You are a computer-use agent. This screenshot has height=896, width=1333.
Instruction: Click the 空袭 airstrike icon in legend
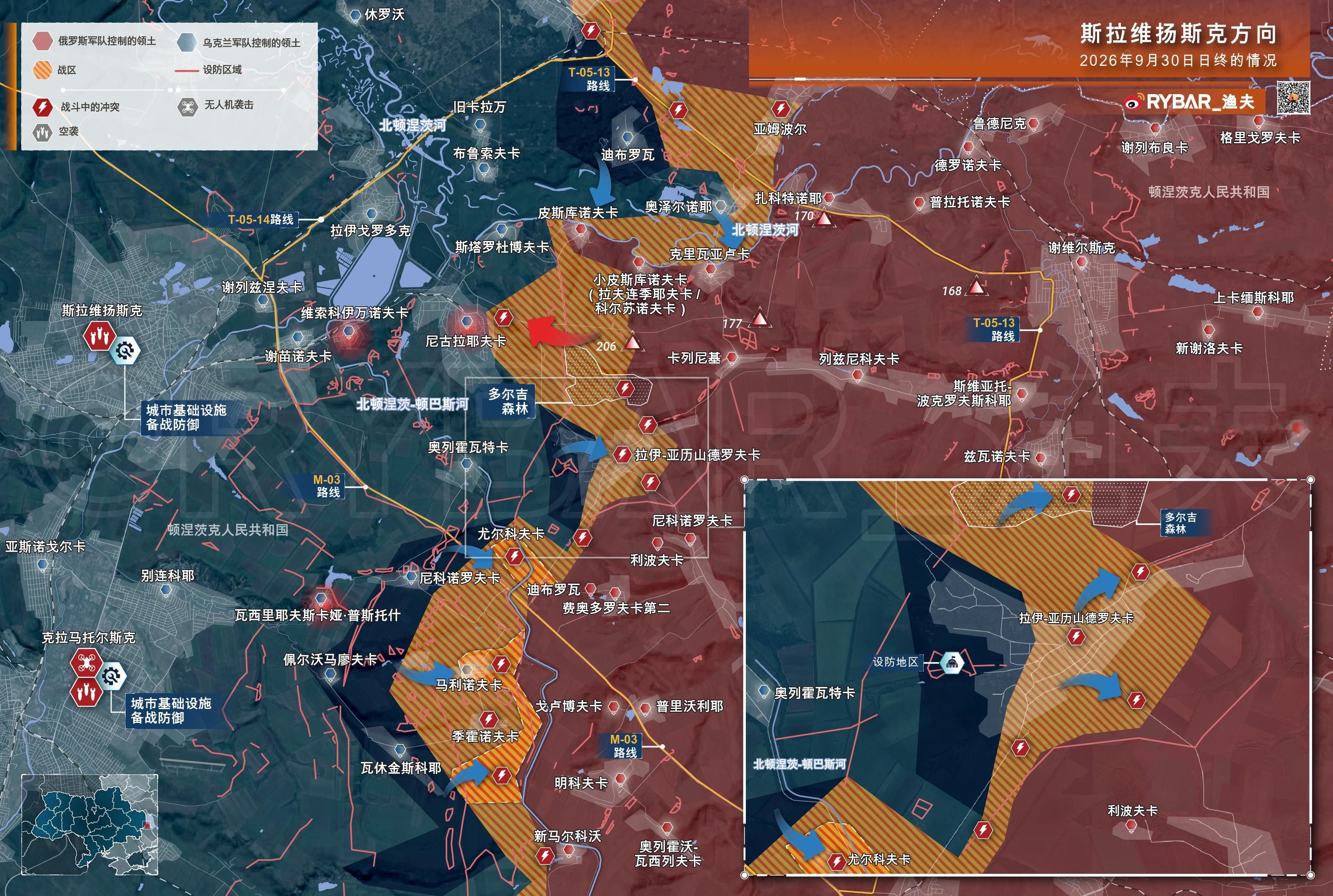(x=42, y=132)
